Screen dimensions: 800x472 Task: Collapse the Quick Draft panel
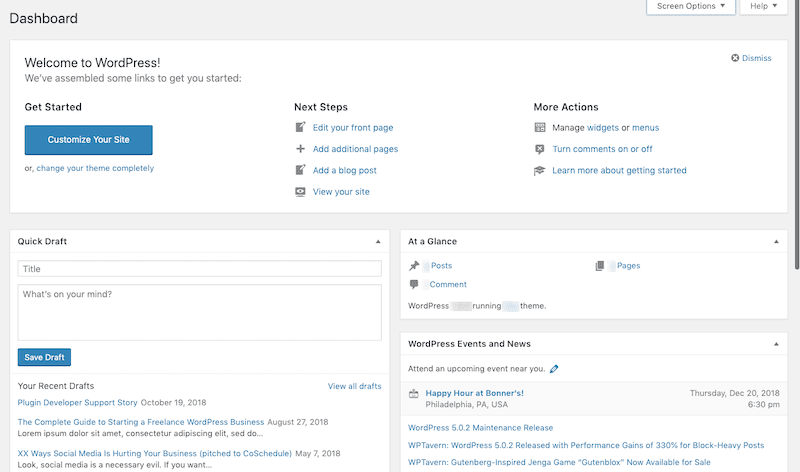pyautogui.click(x=378, y=242)
